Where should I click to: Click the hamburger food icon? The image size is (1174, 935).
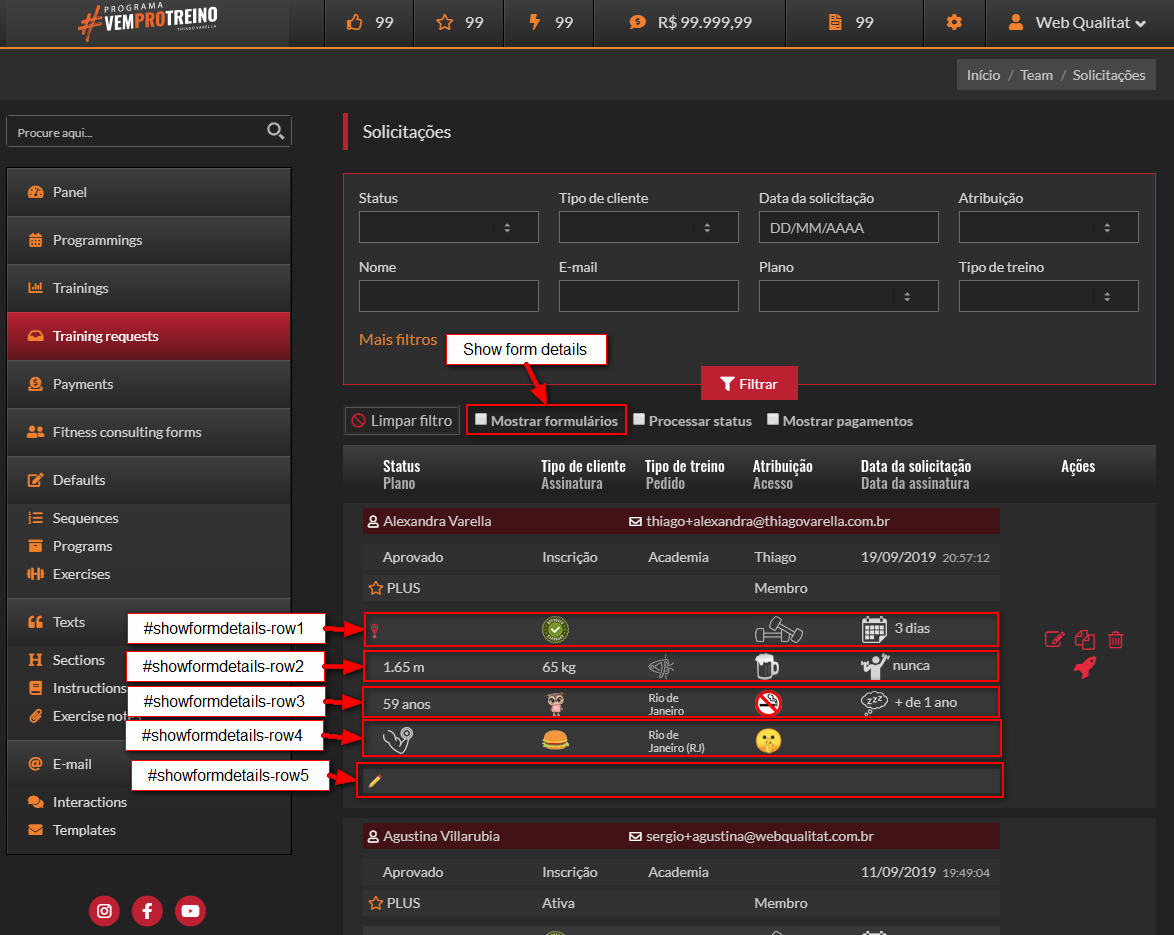[x=555, y=740]
